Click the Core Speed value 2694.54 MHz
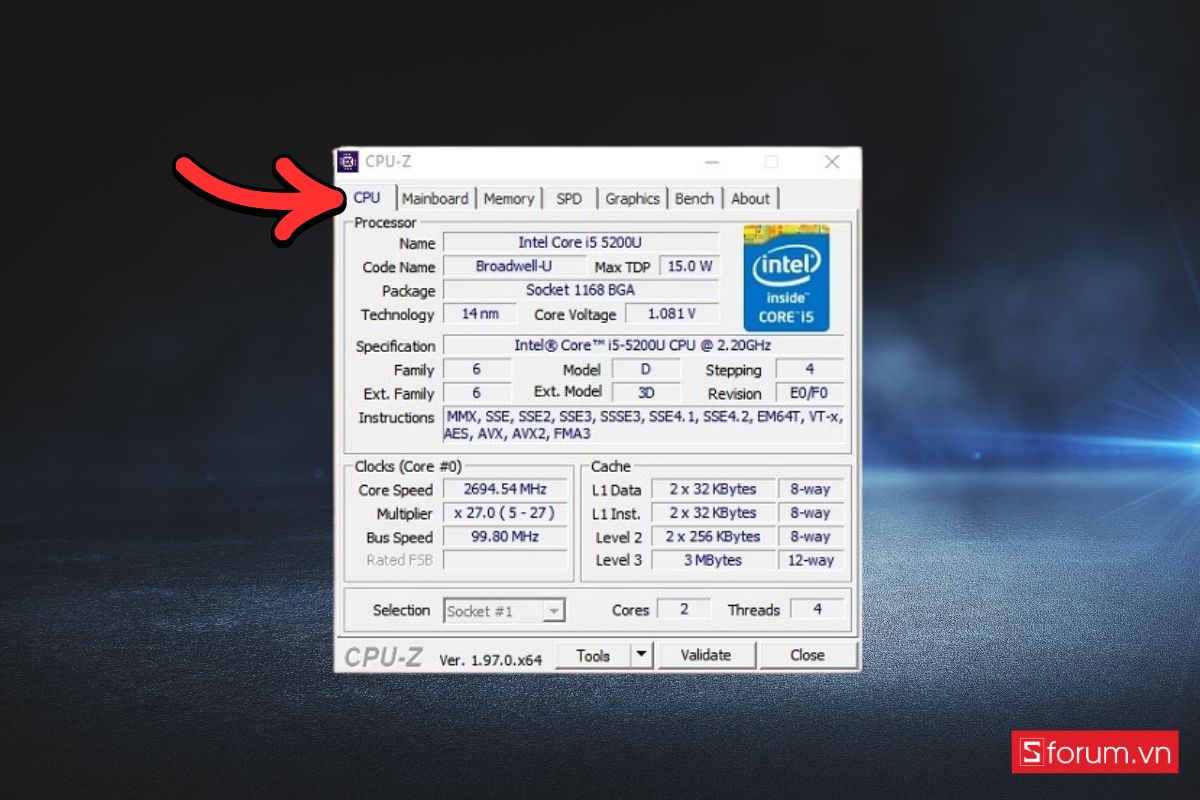This screenshot has height=800, width=1200. (505, 490)
